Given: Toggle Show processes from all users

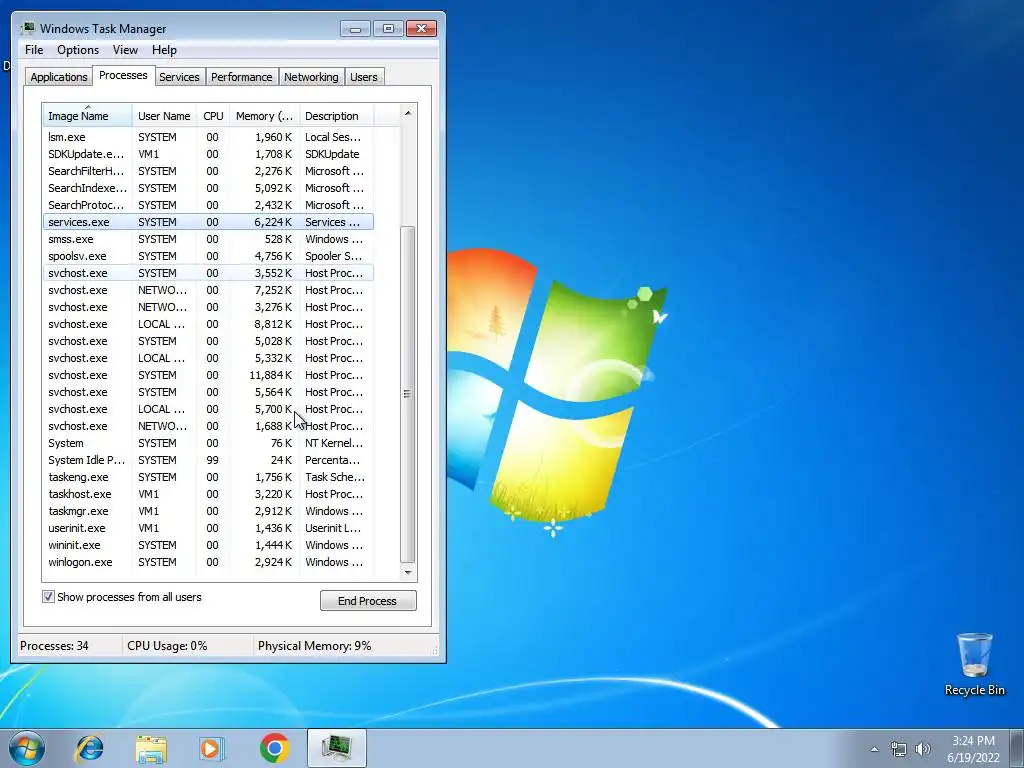Looking at the screenshot, I should click(x=48, y=596).
